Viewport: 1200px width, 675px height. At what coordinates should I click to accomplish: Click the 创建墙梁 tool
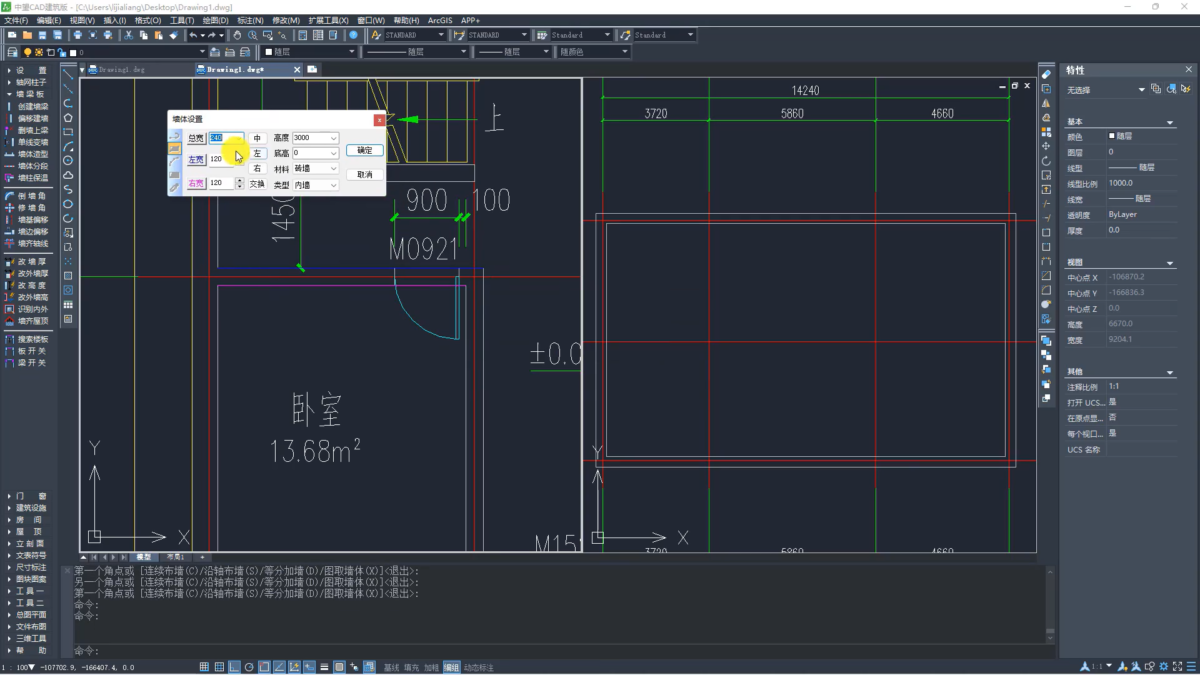point(27,106)
